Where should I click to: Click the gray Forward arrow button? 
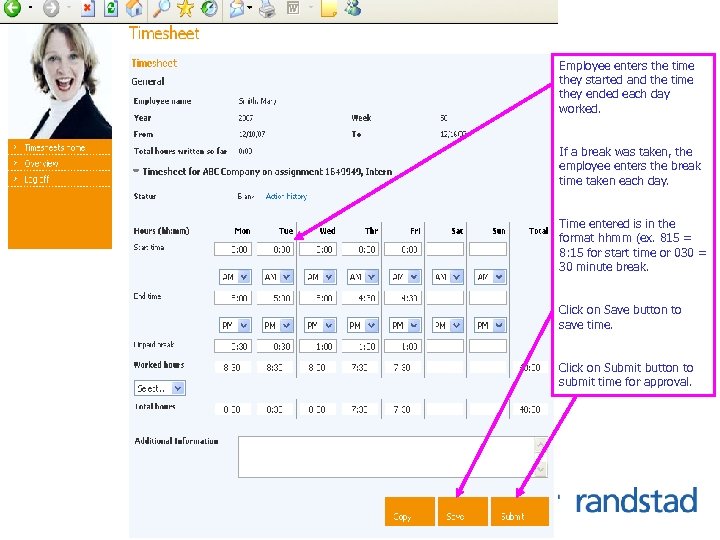pos(51,8)
